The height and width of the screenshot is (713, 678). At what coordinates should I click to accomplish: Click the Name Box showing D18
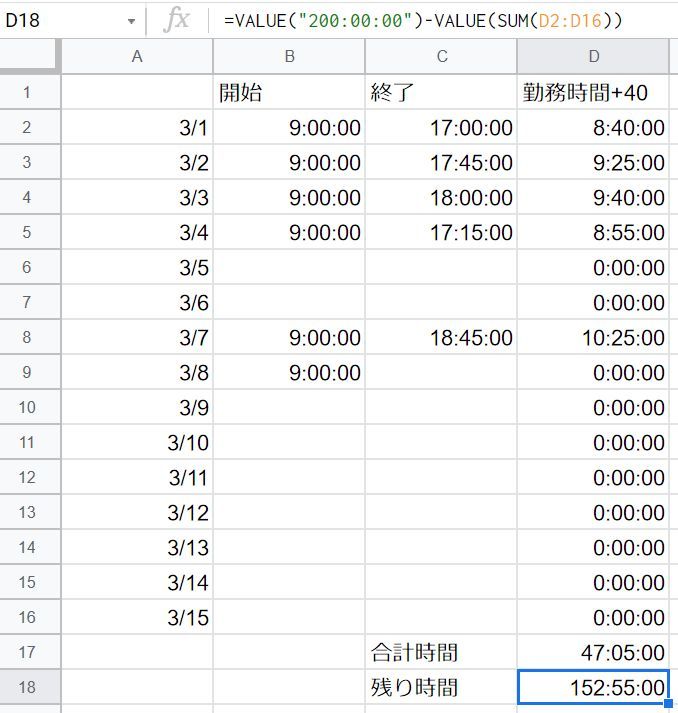[x=60, y=21]
